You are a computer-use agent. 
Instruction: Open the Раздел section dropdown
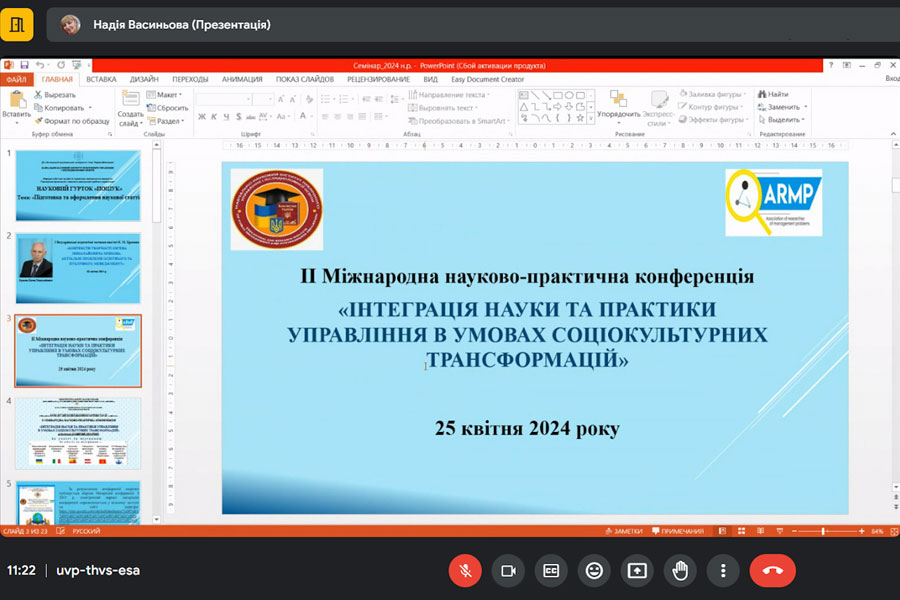[166, 121]
